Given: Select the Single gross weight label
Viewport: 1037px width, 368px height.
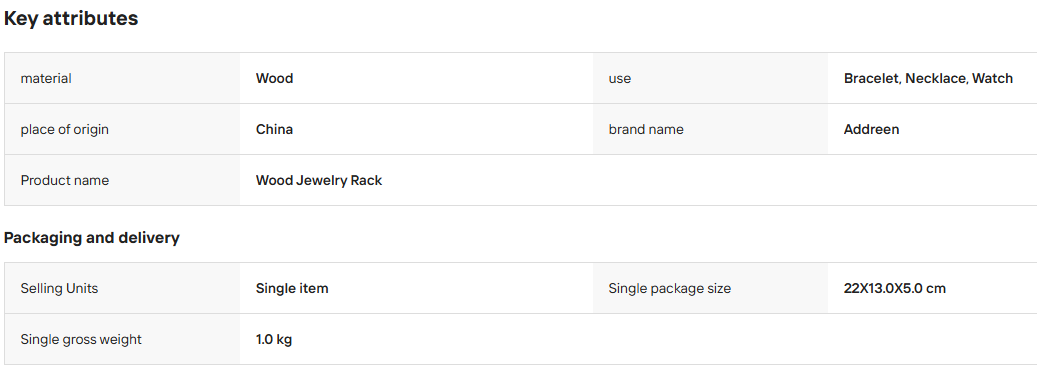Looking at the screenshot, I should click(81, 340).
